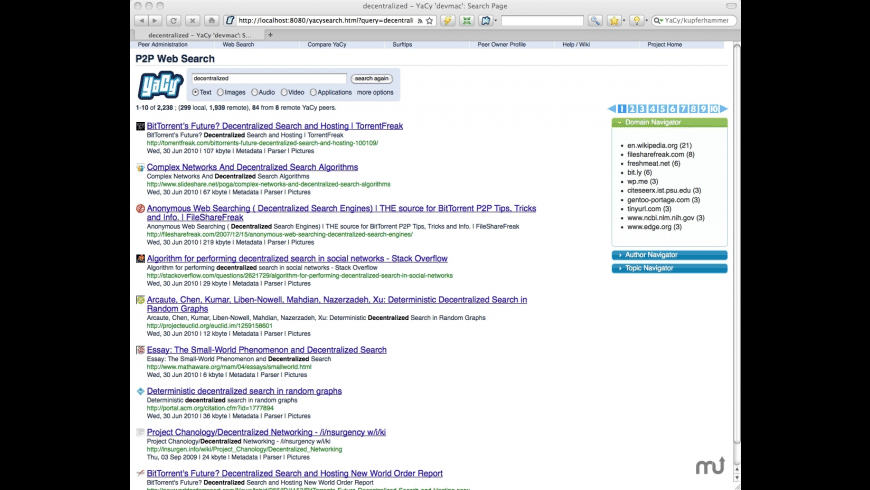Open search engine dropdown in YaCy/kupferhammer box

[658, 21]
